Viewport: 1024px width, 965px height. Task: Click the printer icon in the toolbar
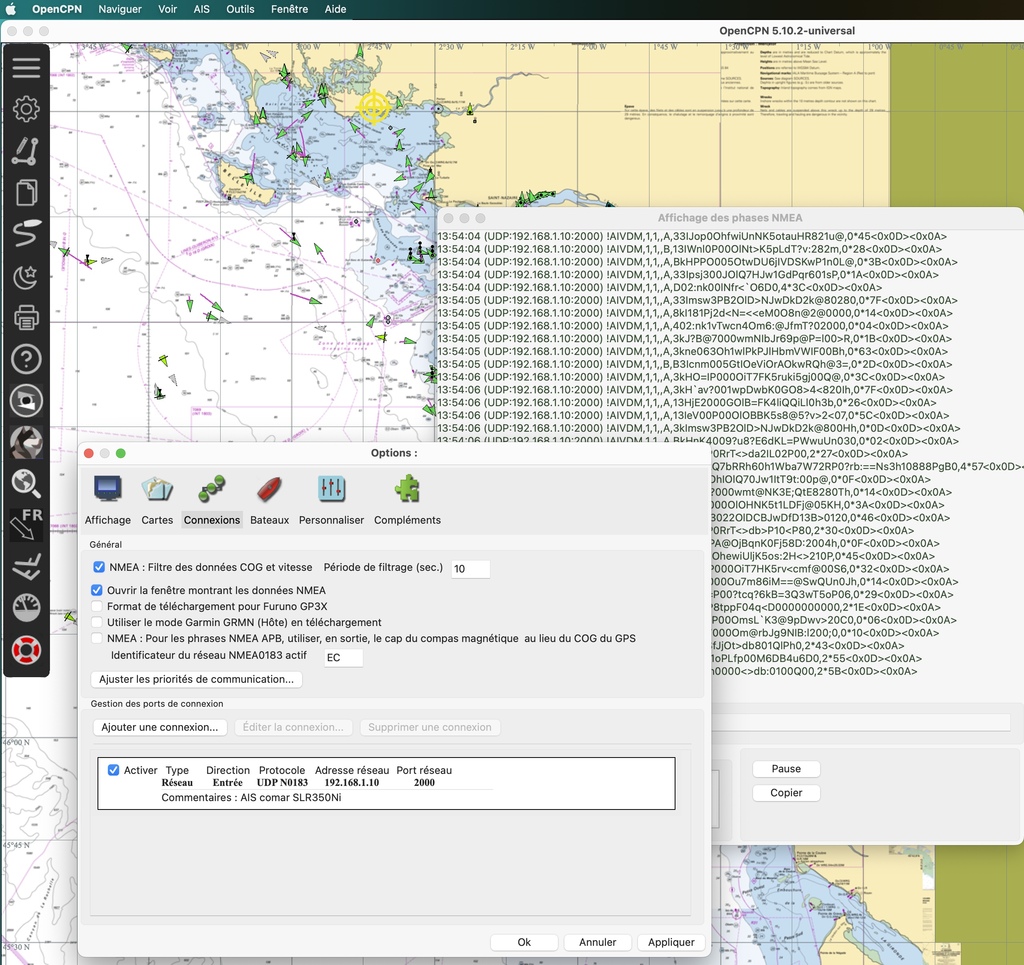point(26,318)
